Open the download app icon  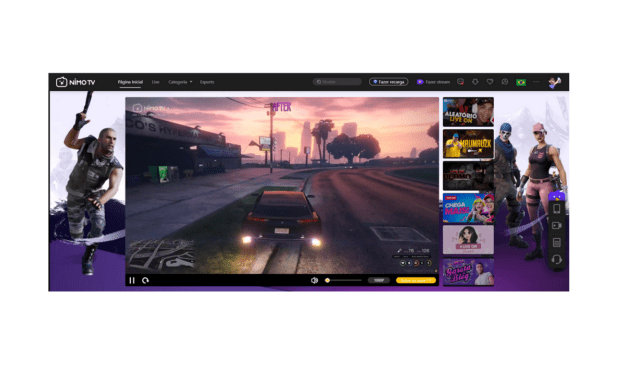click(475, 82)
